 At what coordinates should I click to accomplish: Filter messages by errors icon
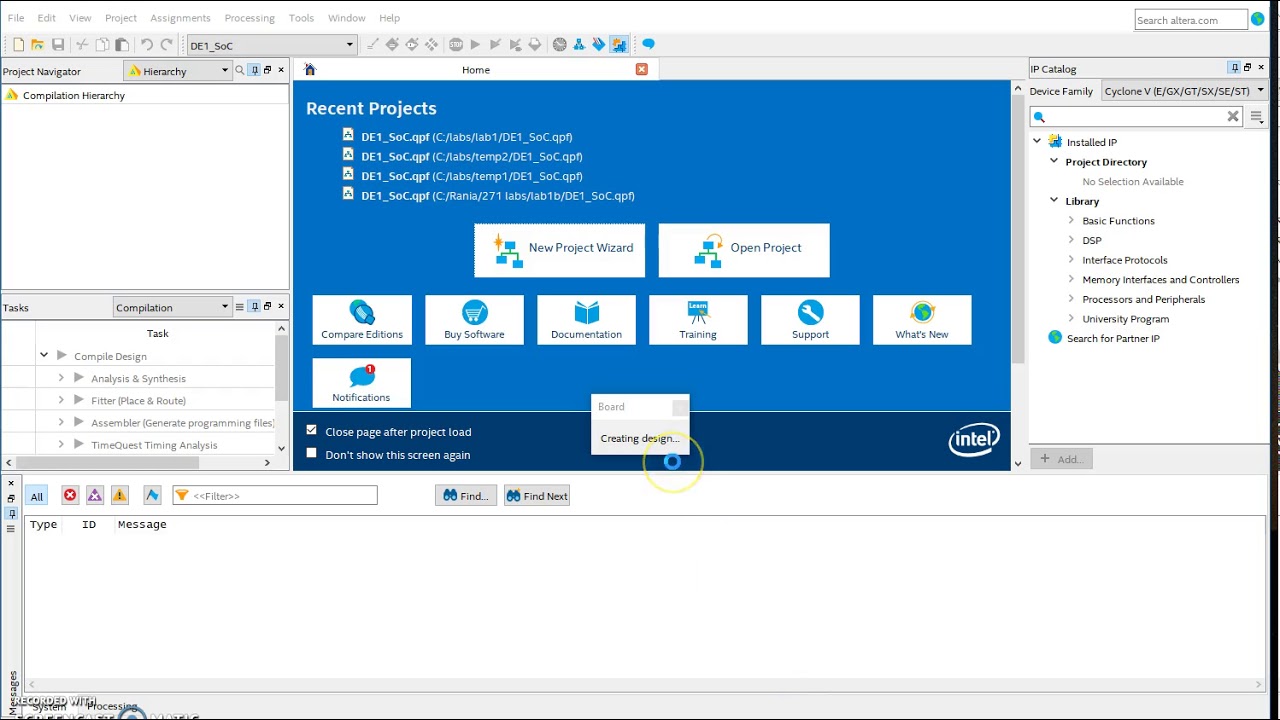click(70, 495)
